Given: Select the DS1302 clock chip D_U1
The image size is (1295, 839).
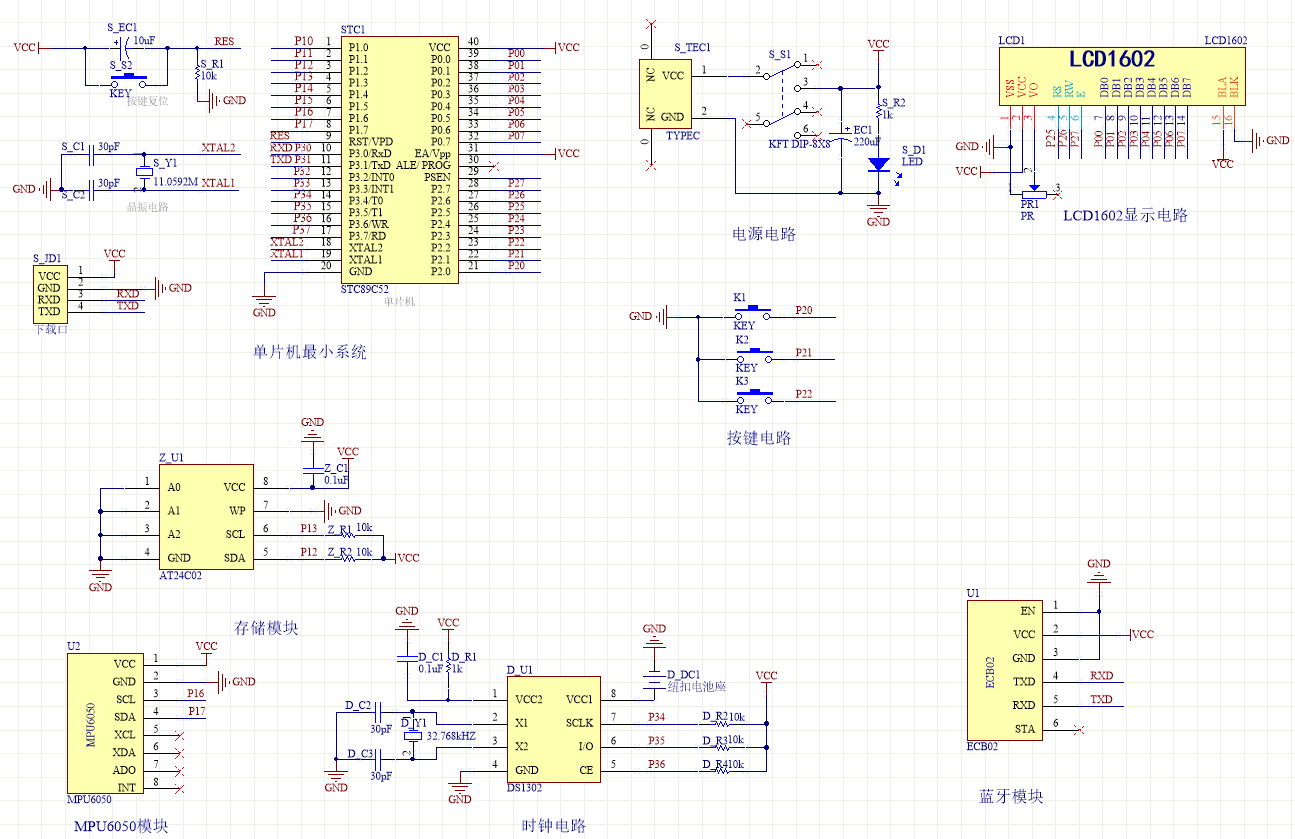Looking at the screenshot, I should (554, 728).
